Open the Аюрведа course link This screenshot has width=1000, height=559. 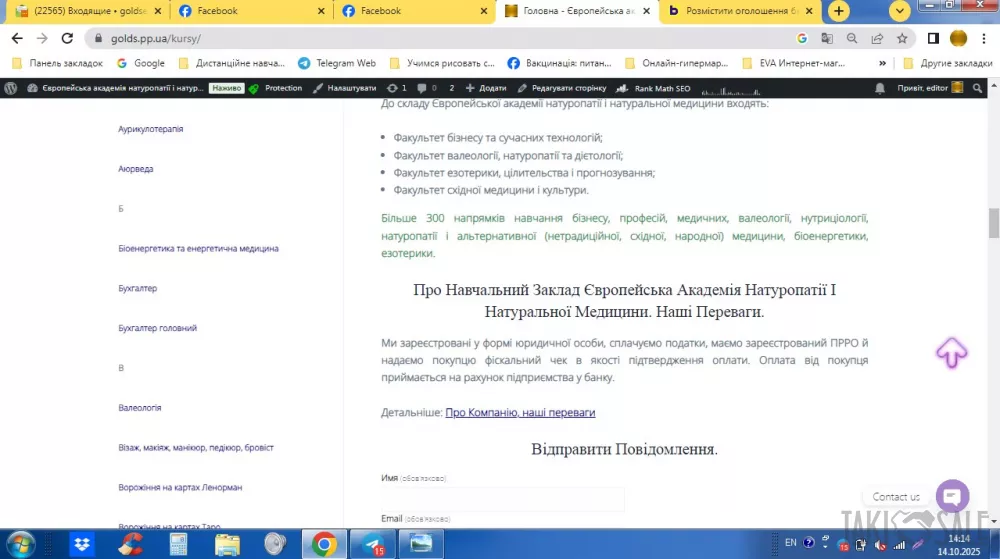coord(136,169)
